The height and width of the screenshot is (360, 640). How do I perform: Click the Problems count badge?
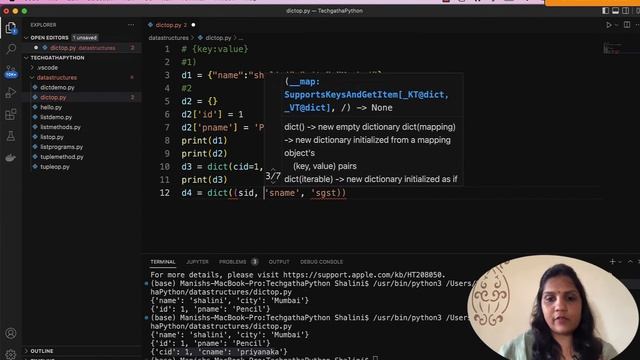(254, 262)
